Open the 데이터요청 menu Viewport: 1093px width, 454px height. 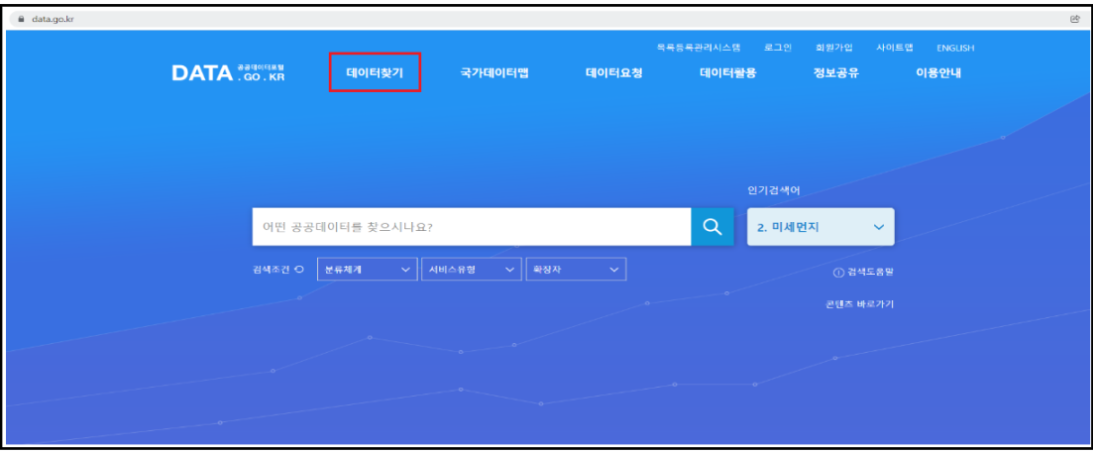point(614,73)
